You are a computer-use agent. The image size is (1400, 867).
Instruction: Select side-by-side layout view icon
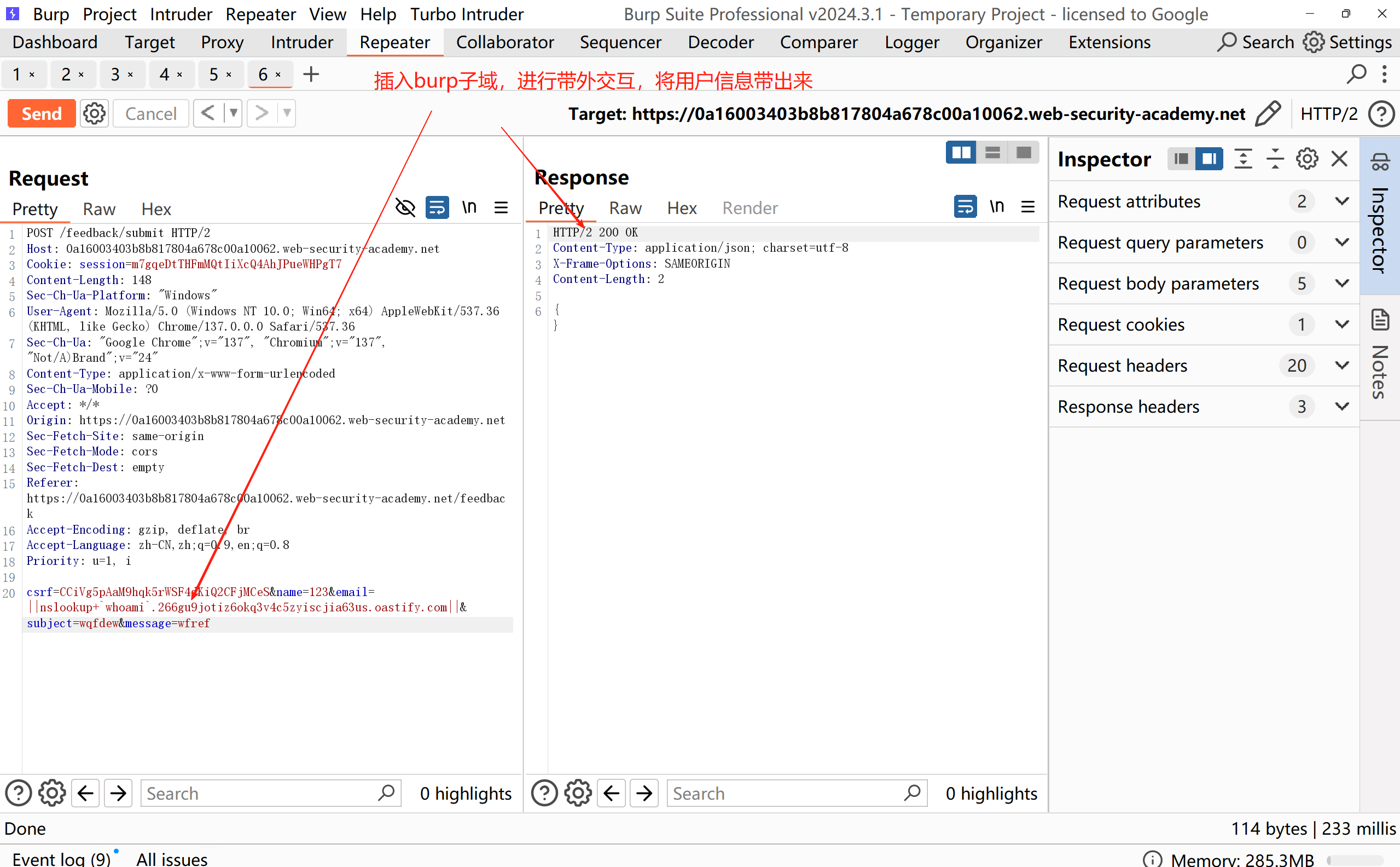click(x=961, y=153)
